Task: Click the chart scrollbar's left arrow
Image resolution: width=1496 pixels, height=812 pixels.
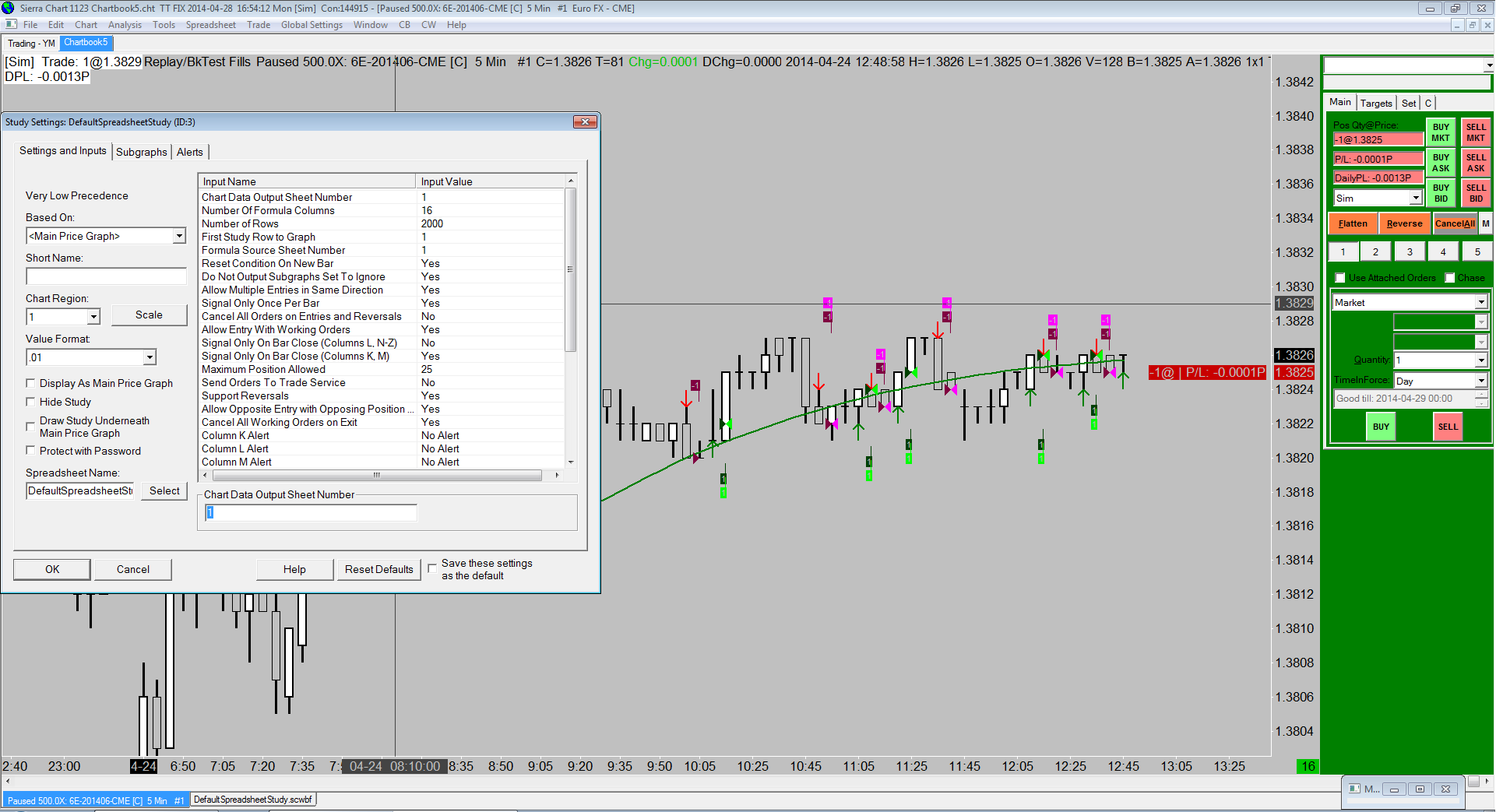Action: coord(7,781)
